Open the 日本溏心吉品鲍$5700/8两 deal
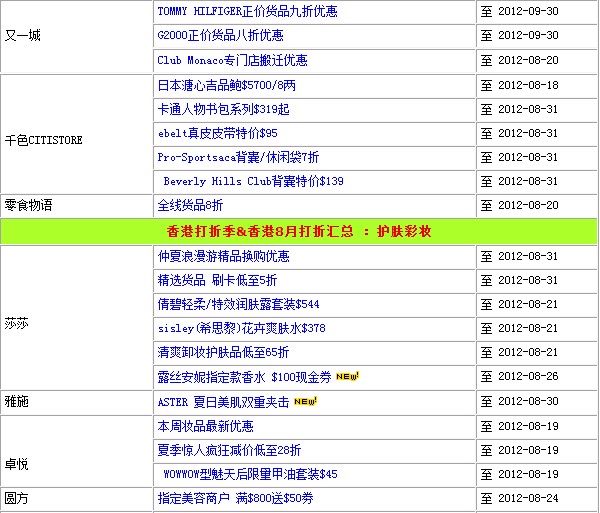600x513 pixels. tap(226, 85)
